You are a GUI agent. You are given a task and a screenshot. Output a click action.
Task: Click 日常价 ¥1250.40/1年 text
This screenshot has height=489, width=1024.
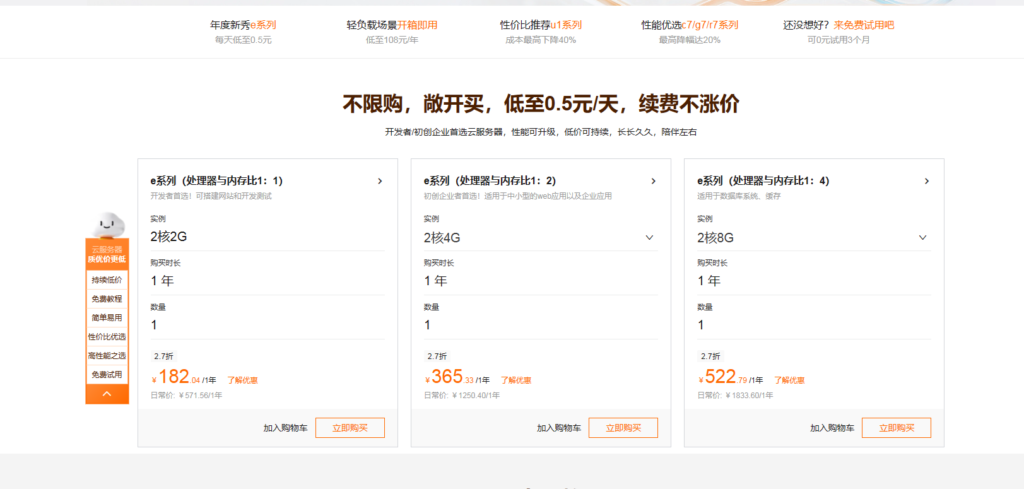pos(462,395)
